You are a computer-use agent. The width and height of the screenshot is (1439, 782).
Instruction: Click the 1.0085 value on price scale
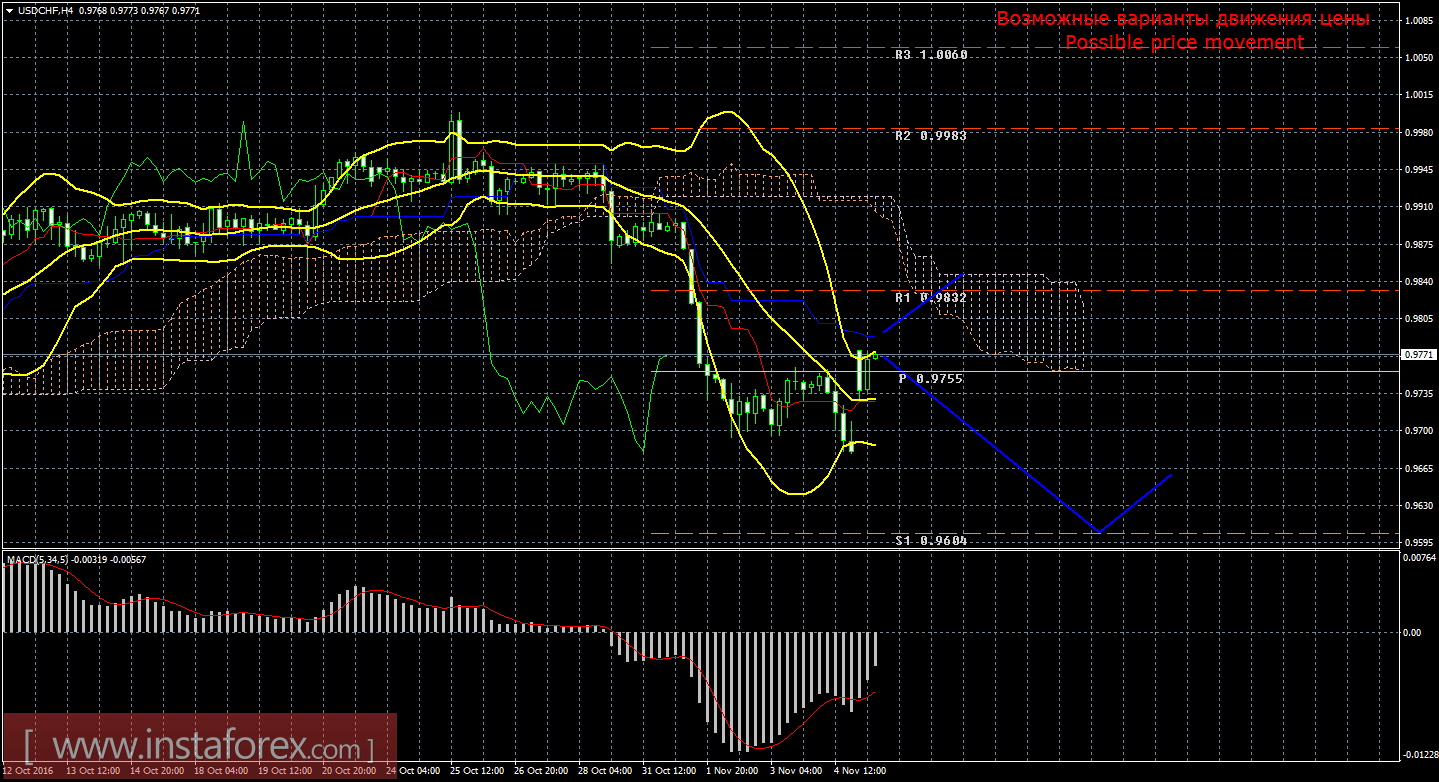click(1419, 20)
